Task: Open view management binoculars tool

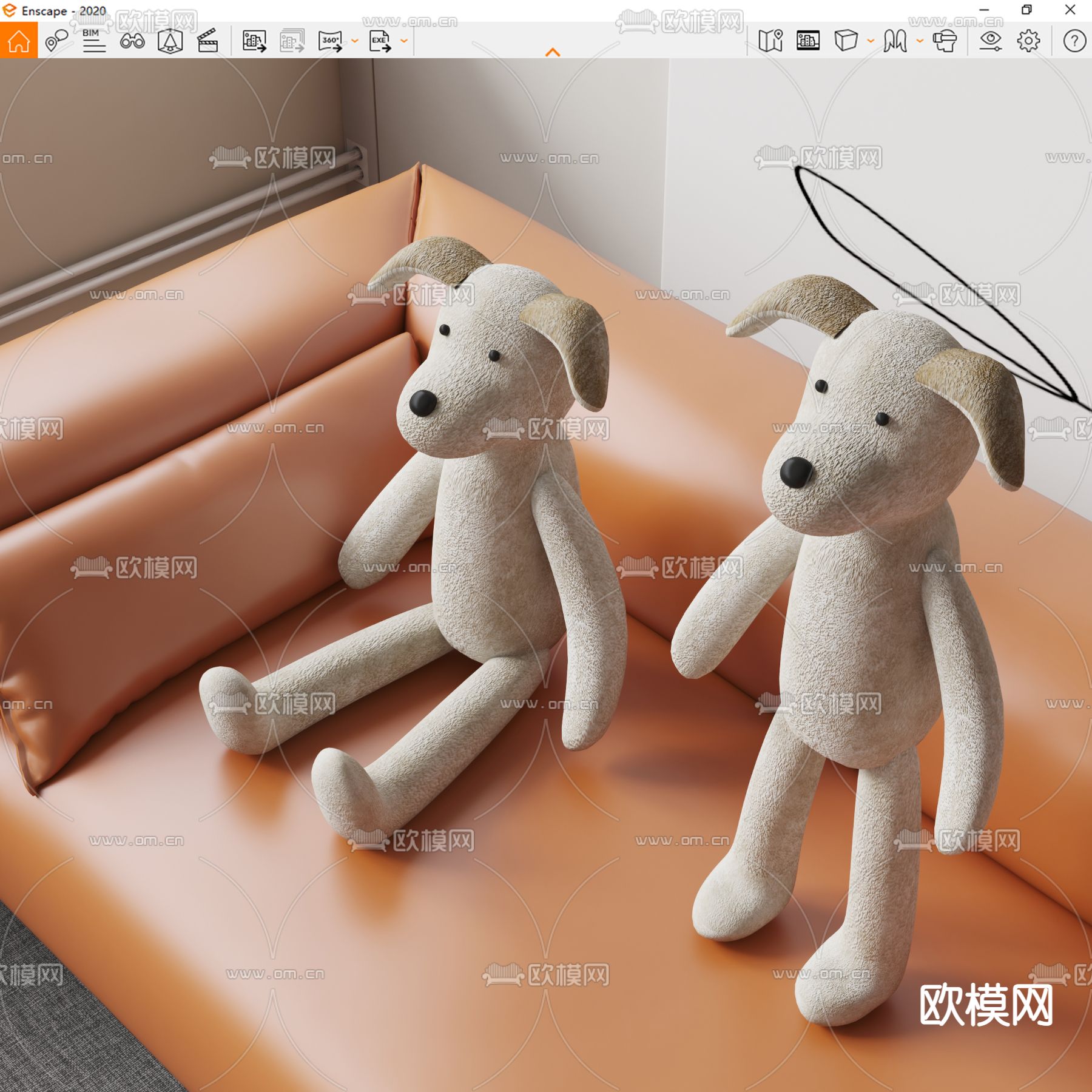Action: (x=135, y=41)
